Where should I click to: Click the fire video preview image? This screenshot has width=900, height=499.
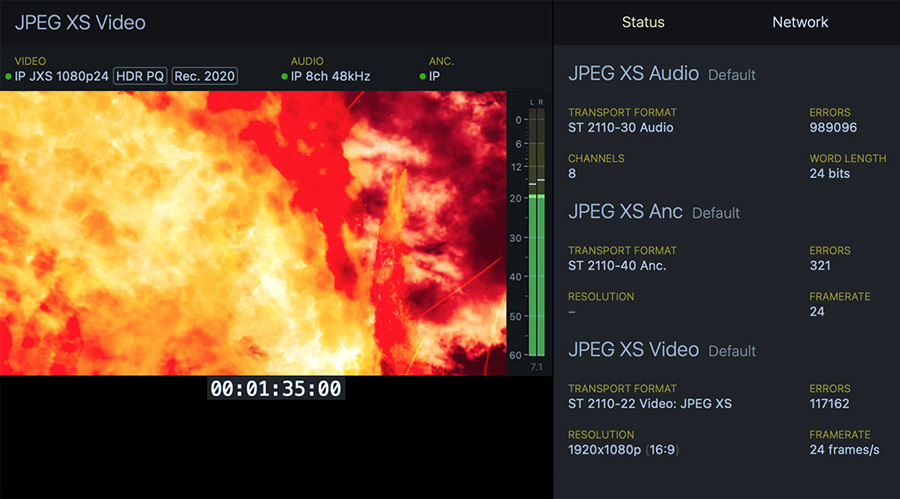[253, 233]
